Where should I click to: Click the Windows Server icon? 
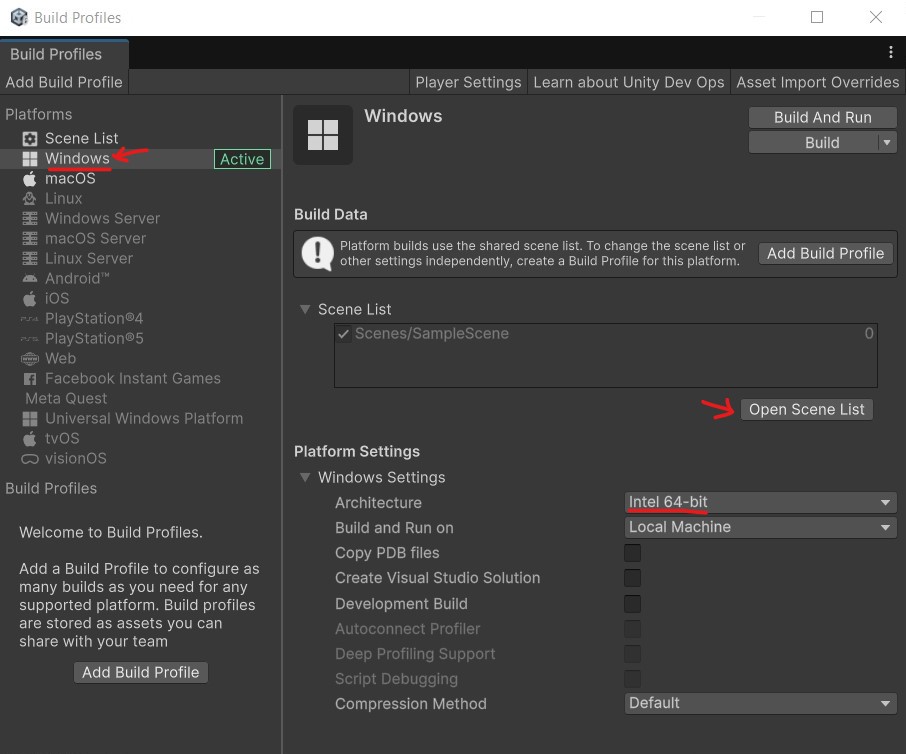point(29,218)
